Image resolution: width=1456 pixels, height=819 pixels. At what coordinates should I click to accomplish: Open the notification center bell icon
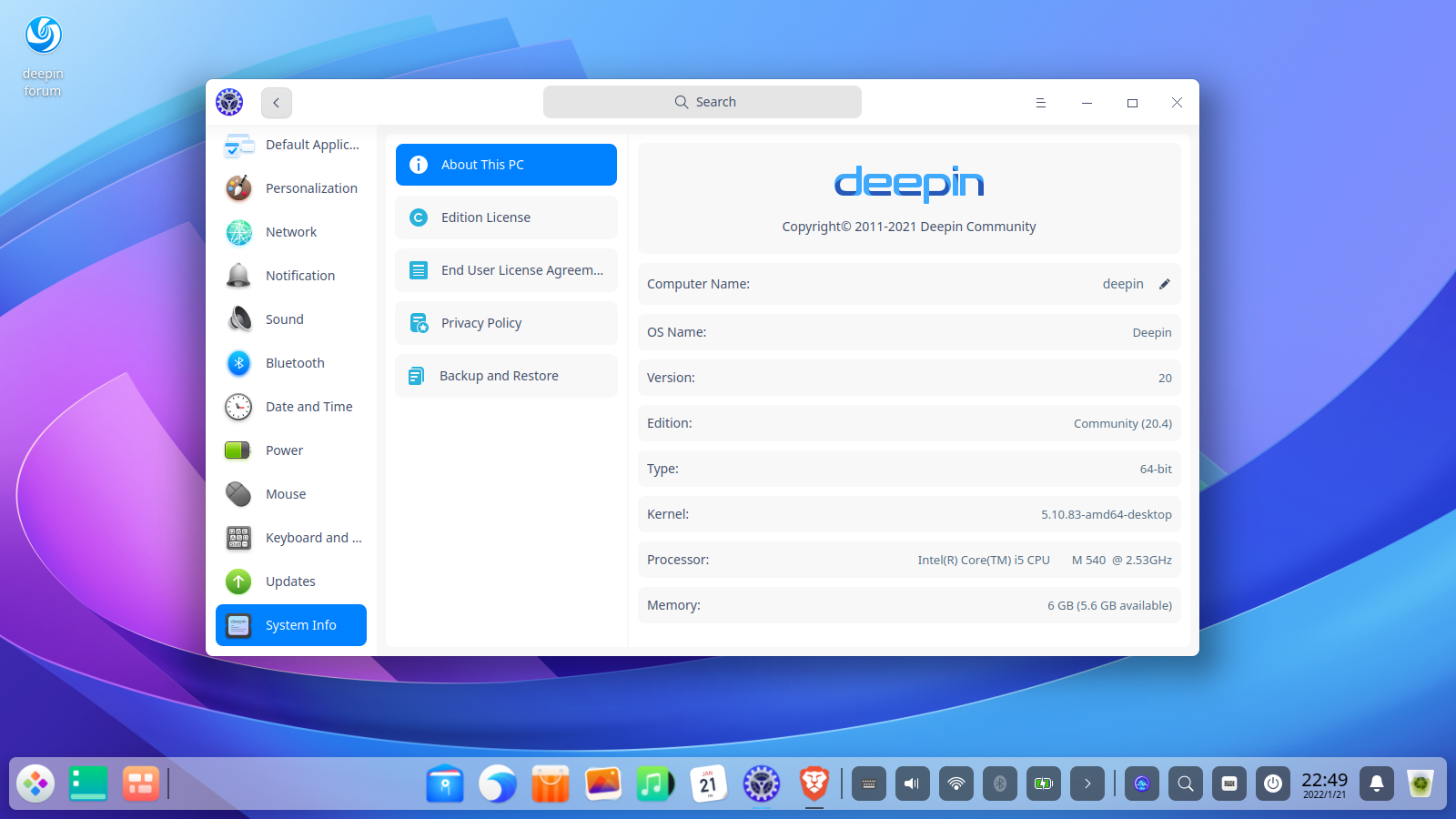pos(1377,784)
